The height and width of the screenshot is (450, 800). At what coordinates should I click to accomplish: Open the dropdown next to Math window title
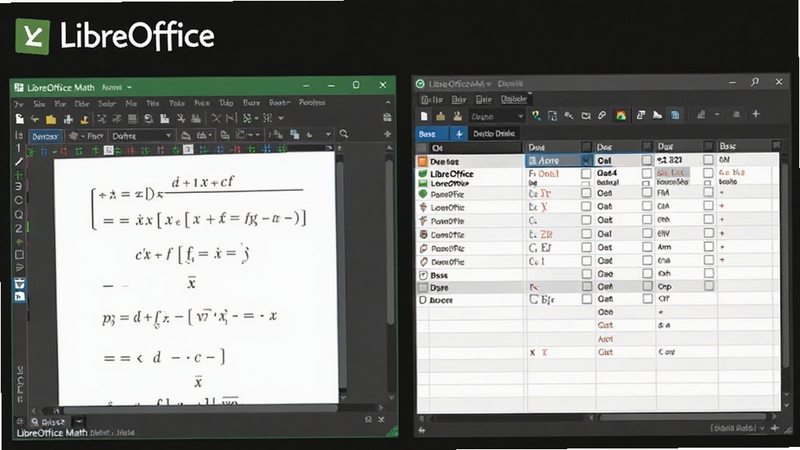pos(129,88)
